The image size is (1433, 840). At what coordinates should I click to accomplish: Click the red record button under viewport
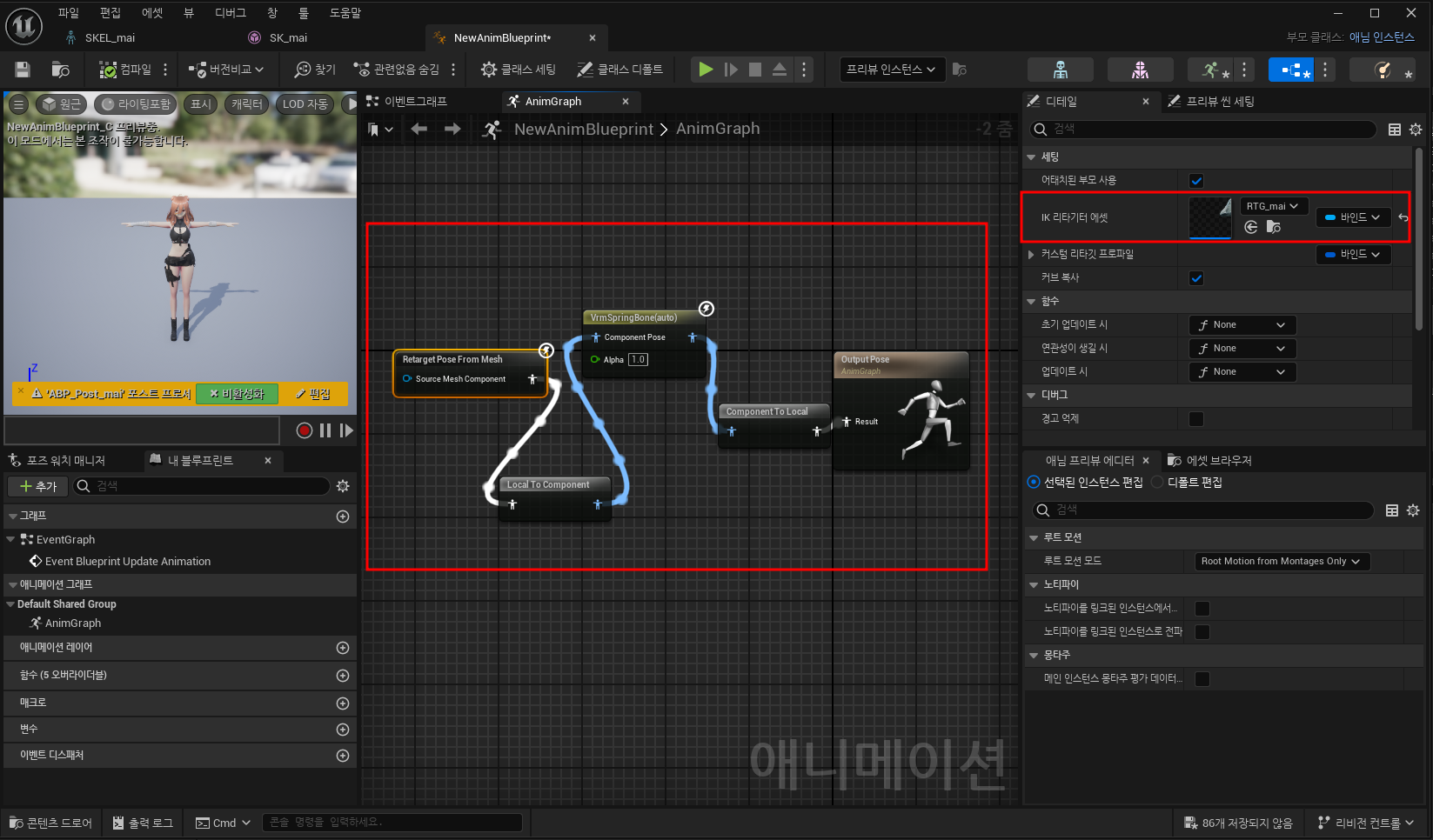[305, 430]
